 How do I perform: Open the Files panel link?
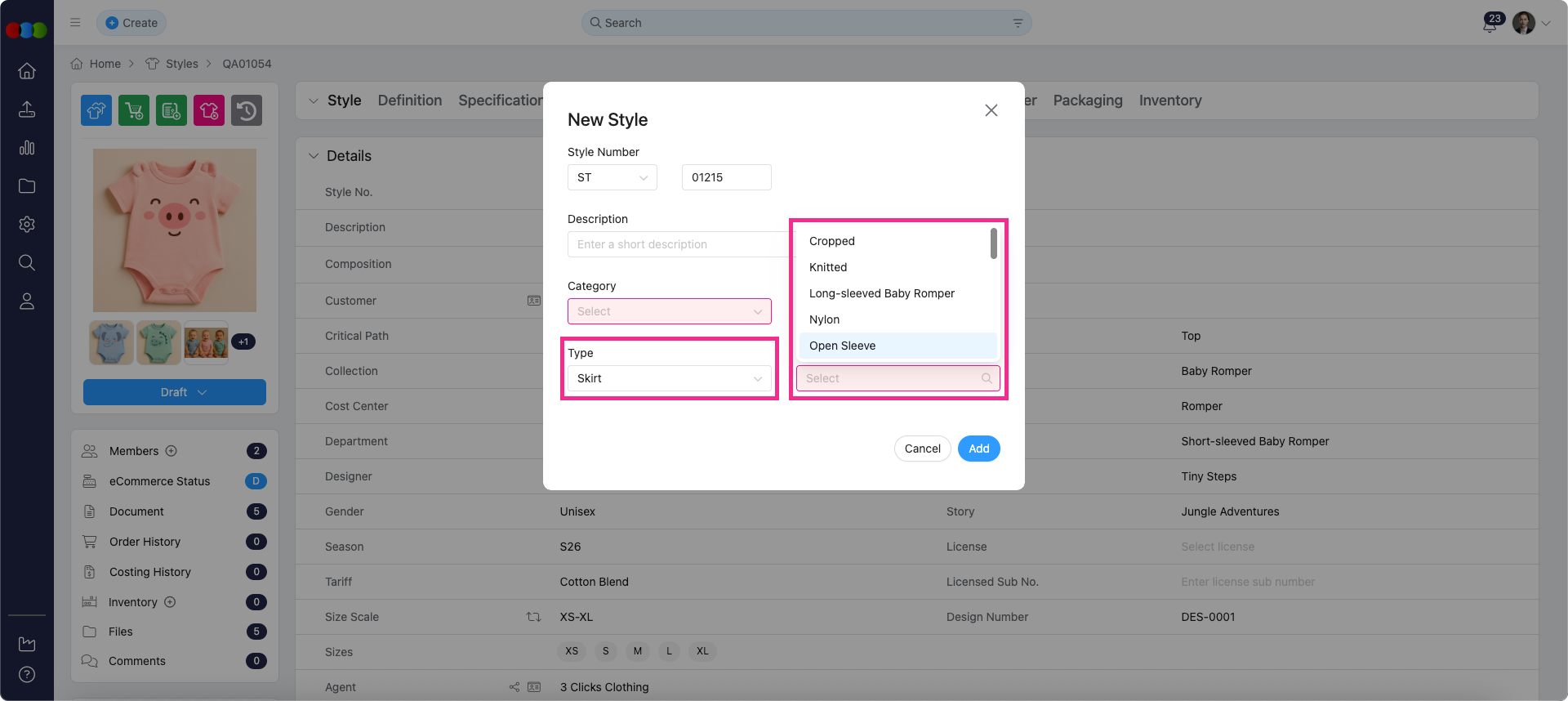click(120, 632)
